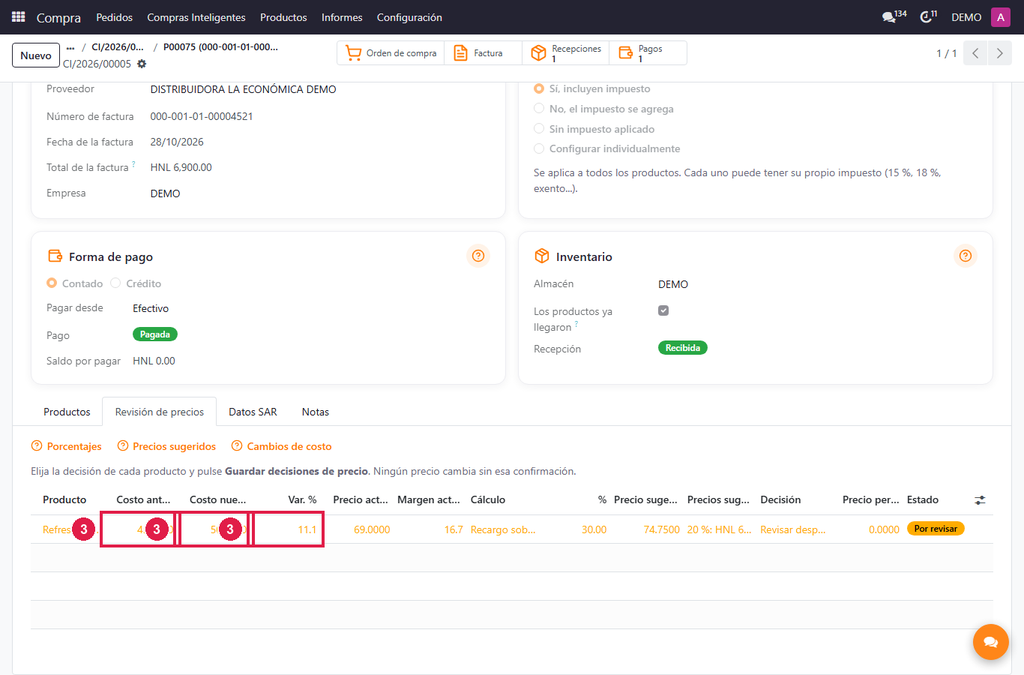Image resolution: width=1024 pixels, height=675 pixels.
Task: Select 'No, el impuesto se agrega'
Action: click(x=539, y=108)
